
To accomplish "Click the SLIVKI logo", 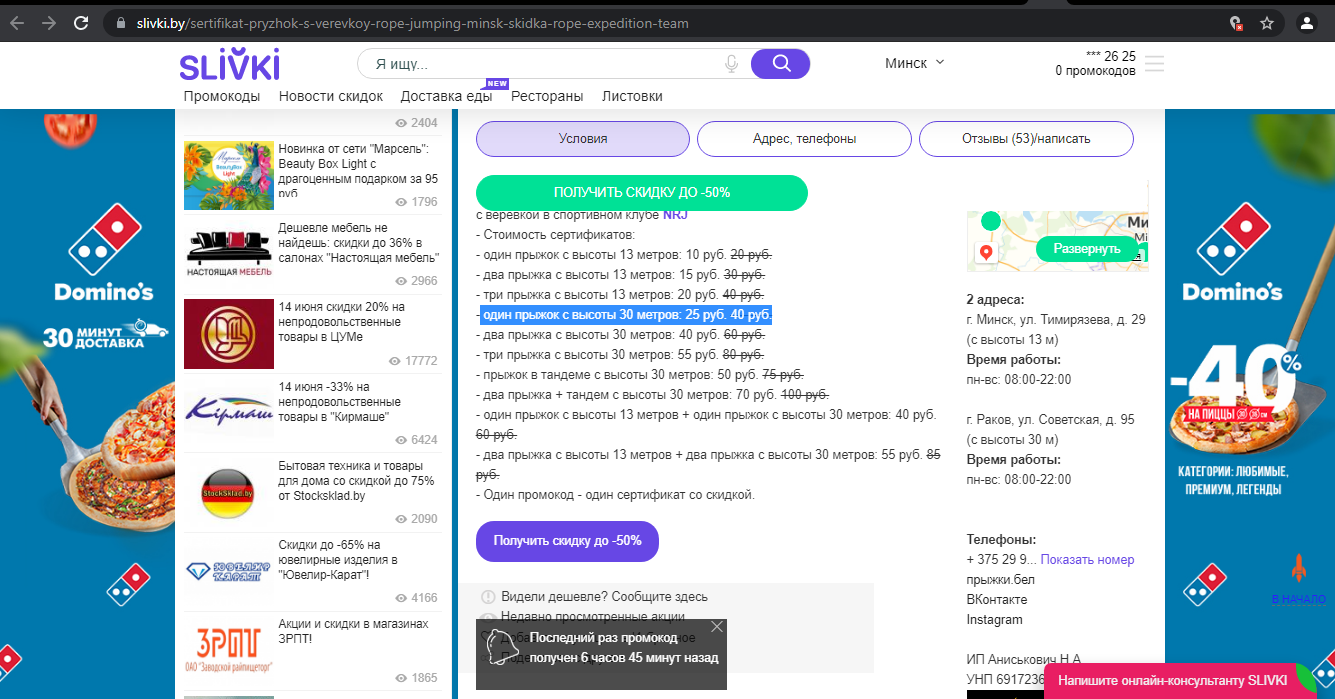I will pos(229,65).
